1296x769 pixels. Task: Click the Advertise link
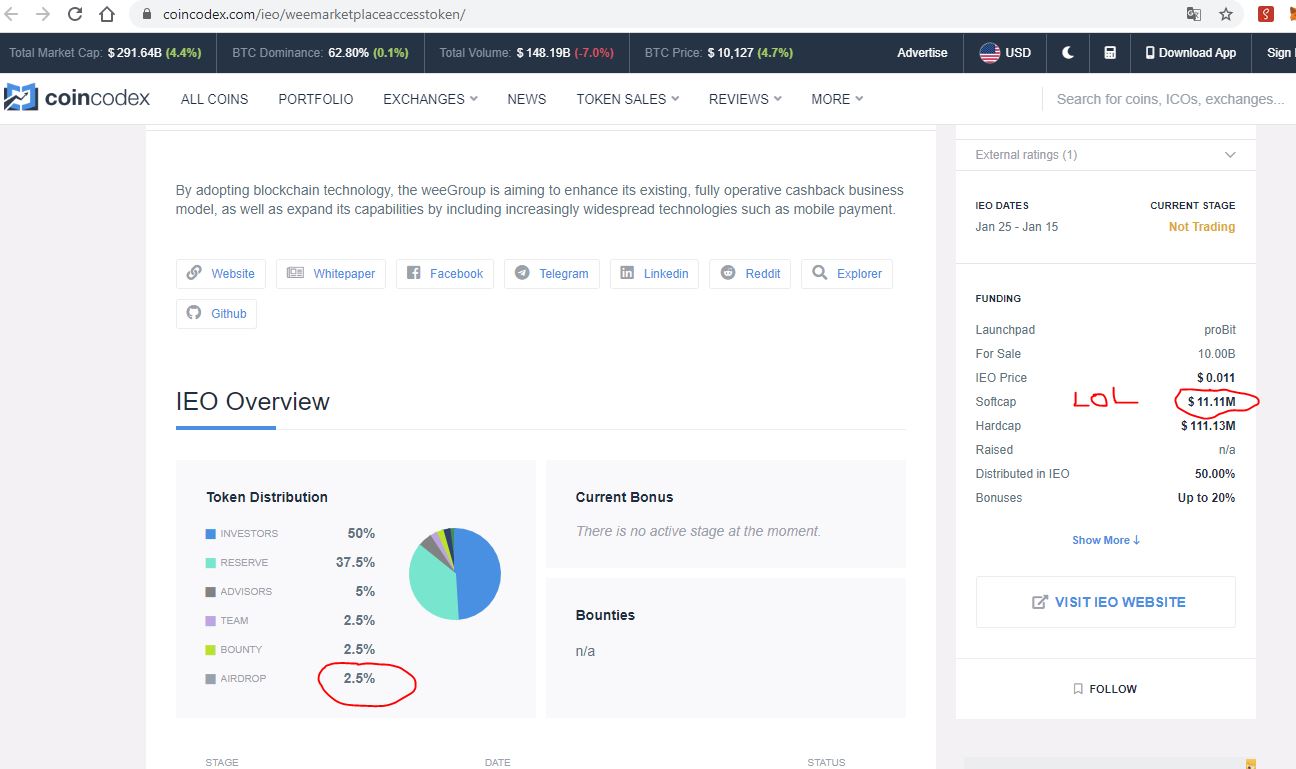[922, 53]
